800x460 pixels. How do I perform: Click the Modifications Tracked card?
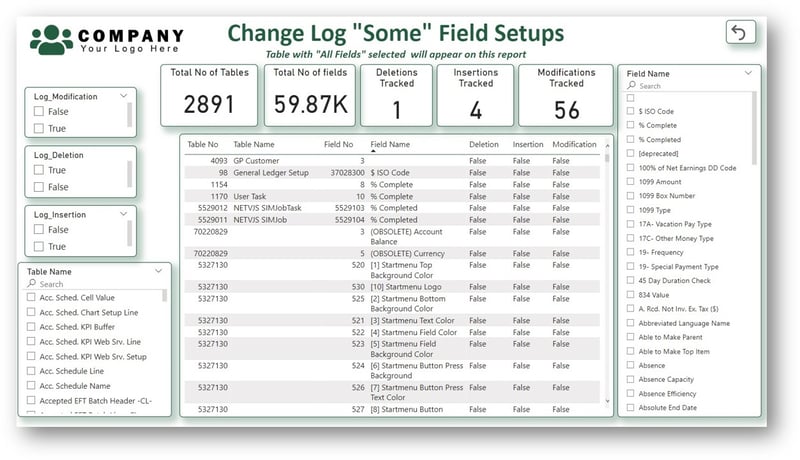pos(566,95)
